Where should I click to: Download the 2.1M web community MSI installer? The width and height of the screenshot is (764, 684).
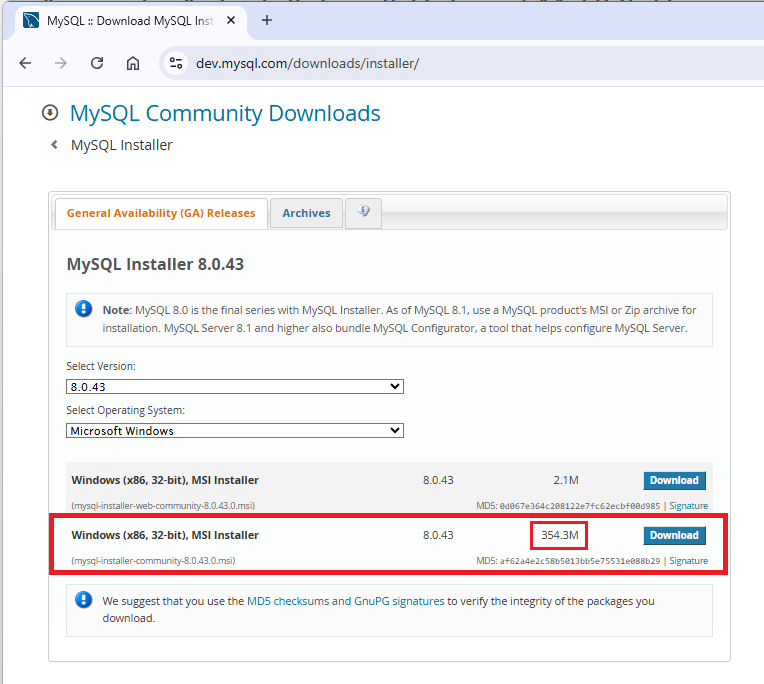coord(674,480)
